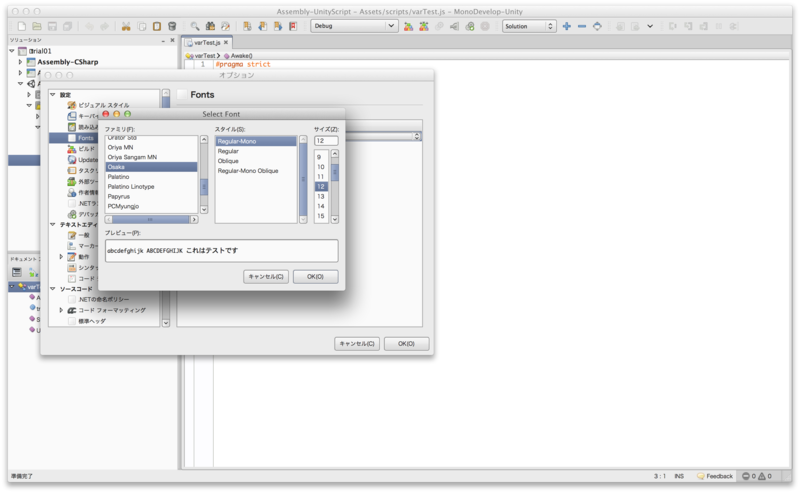Click the Update icon in options tree
Image resolution: width=800 pixels, height=493 pixels.
(72, 160)
